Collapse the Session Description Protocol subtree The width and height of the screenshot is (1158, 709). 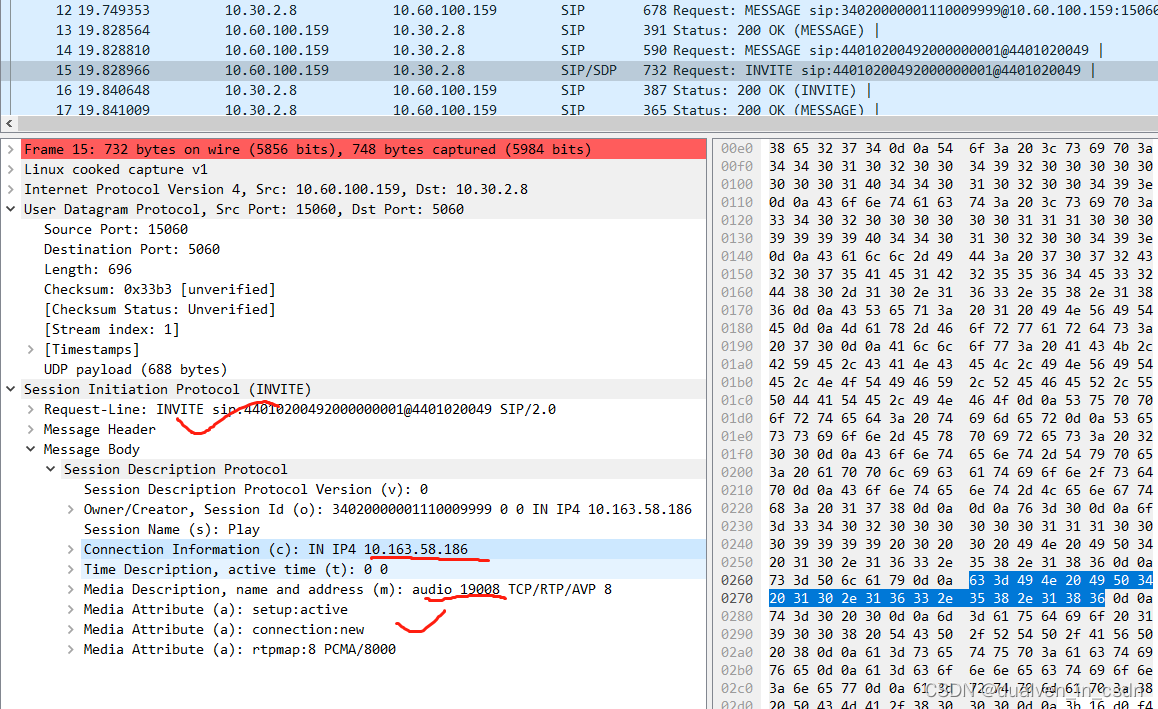[50, 469]
